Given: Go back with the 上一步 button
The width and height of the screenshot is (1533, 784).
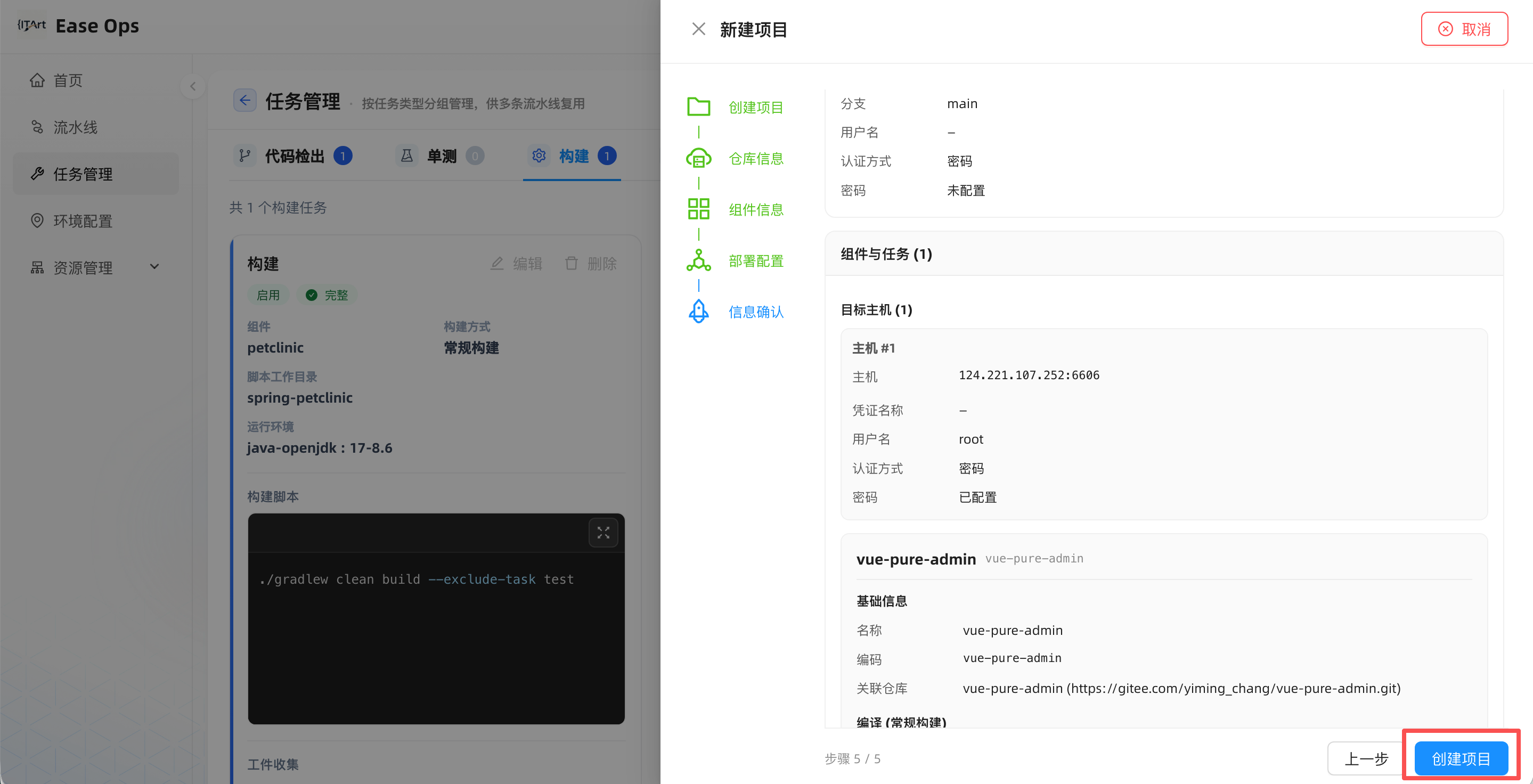Looking at the screenshot, I should 1366,758.
